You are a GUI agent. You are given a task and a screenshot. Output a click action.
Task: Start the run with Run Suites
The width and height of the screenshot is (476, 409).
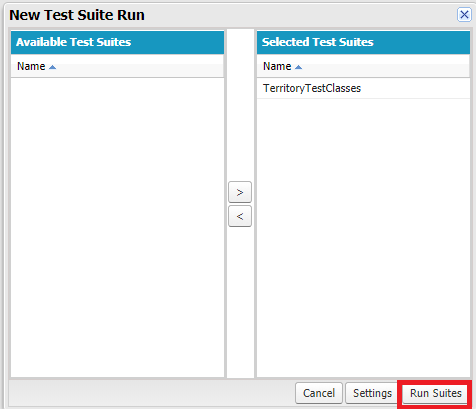(435, 393)
